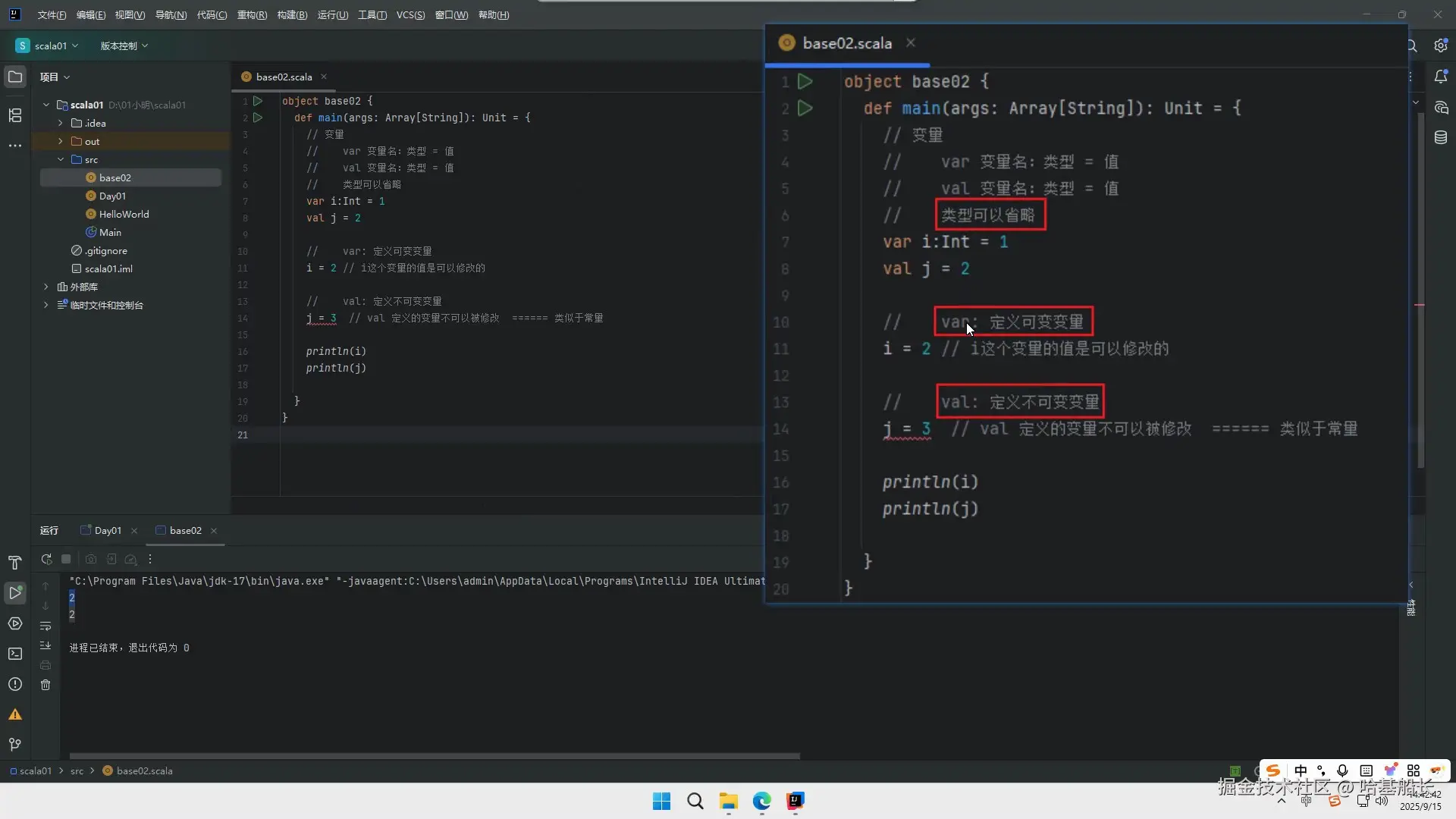Open the Terminal tool window
The width and height of the screenshot is (1456, 819).
15,654
